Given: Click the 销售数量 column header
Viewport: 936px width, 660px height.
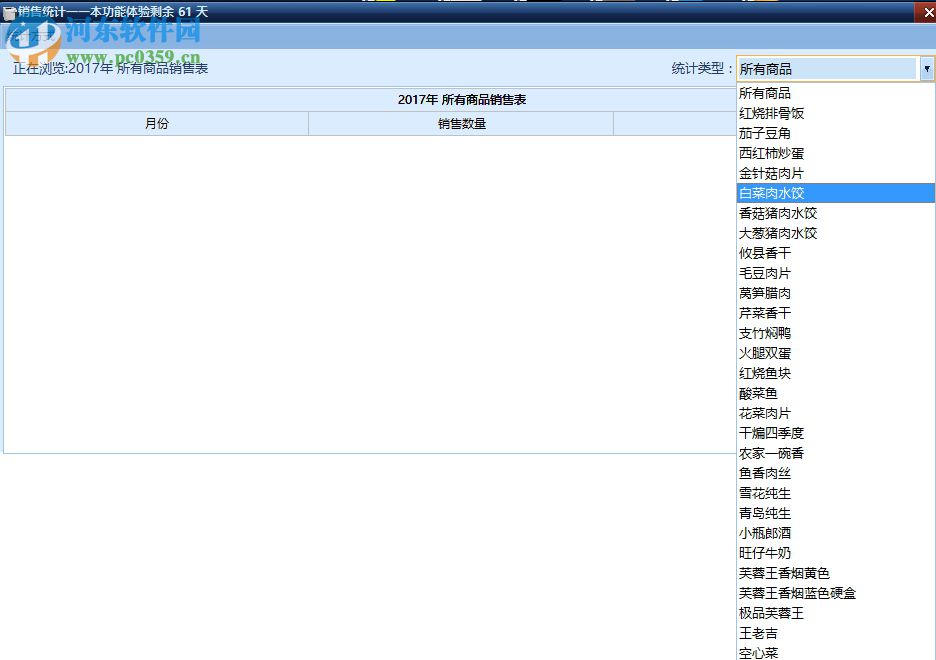Looking at the screenshot, I should pos(461,124).
